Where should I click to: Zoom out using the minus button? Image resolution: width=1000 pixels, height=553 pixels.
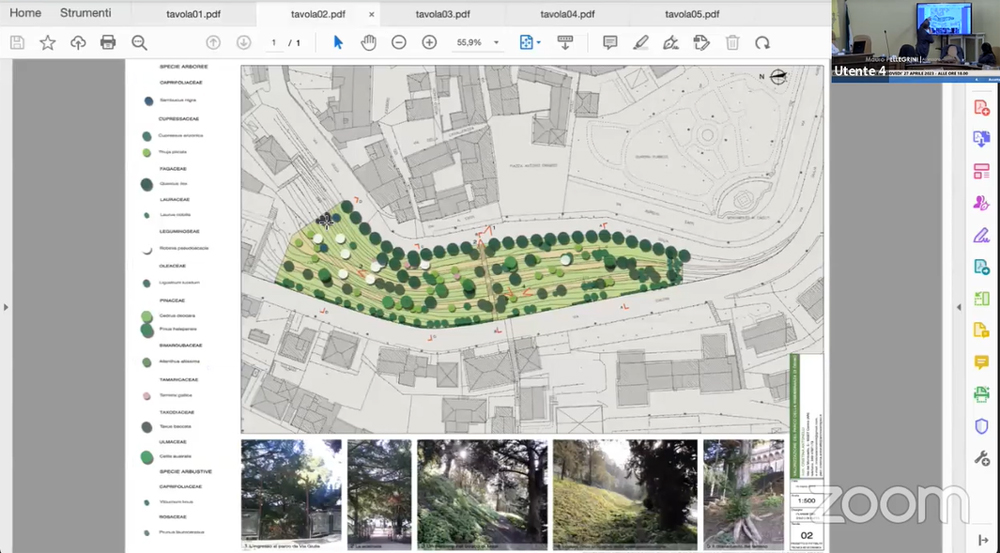coord(399,42)
